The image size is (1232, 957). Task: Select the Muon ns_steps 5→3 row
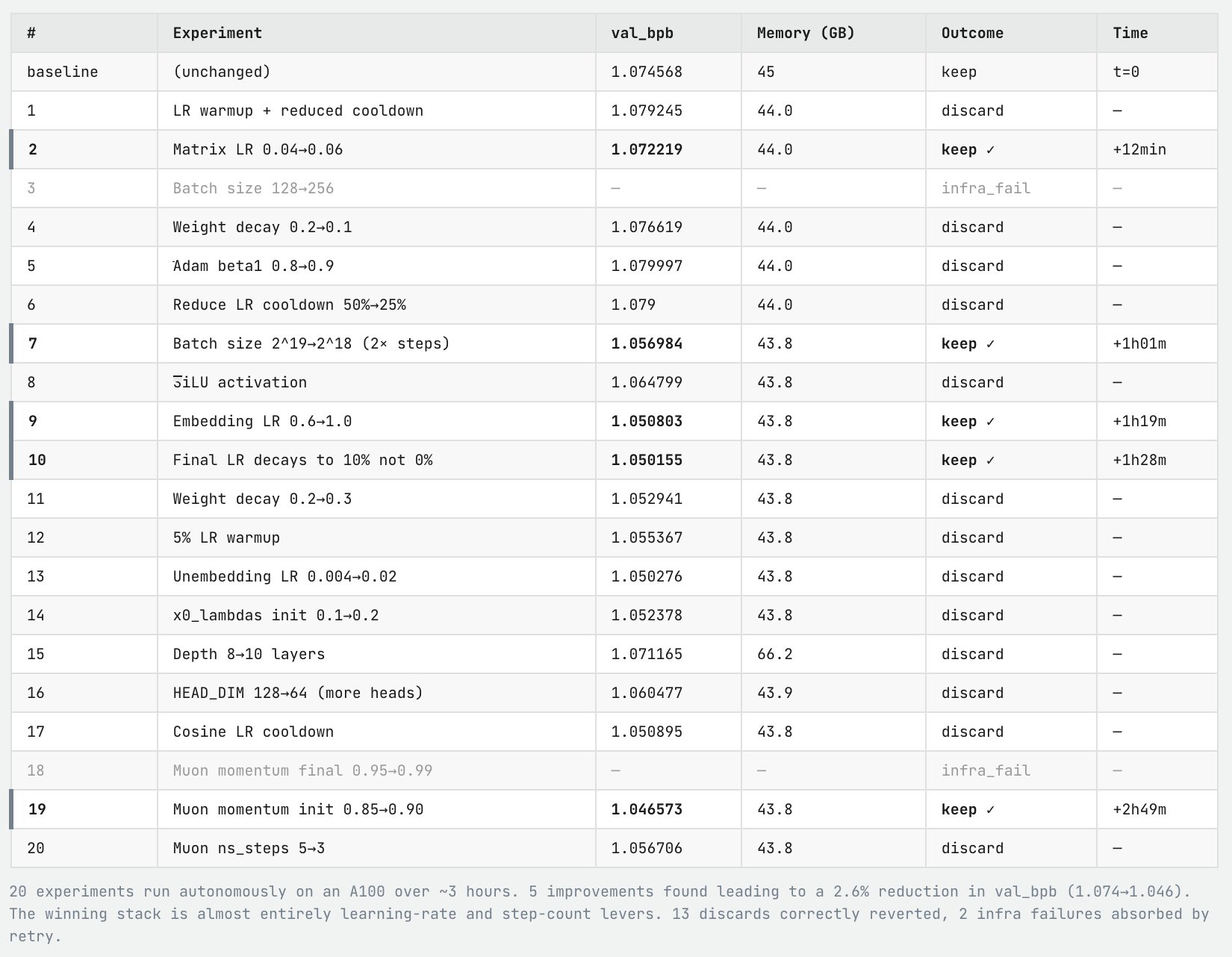click(x=614, y=848)
